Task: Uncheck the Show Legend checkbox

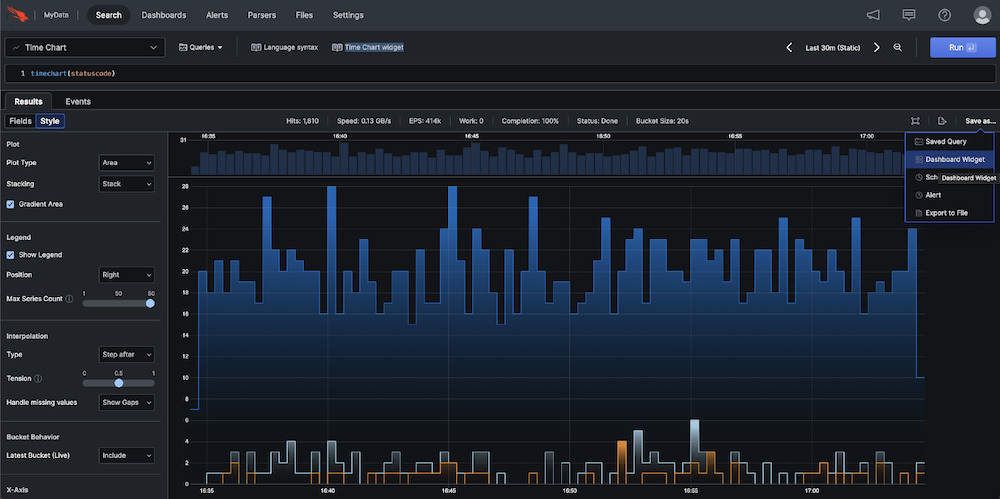Action: pyautogui.click(x=11, y=255)
